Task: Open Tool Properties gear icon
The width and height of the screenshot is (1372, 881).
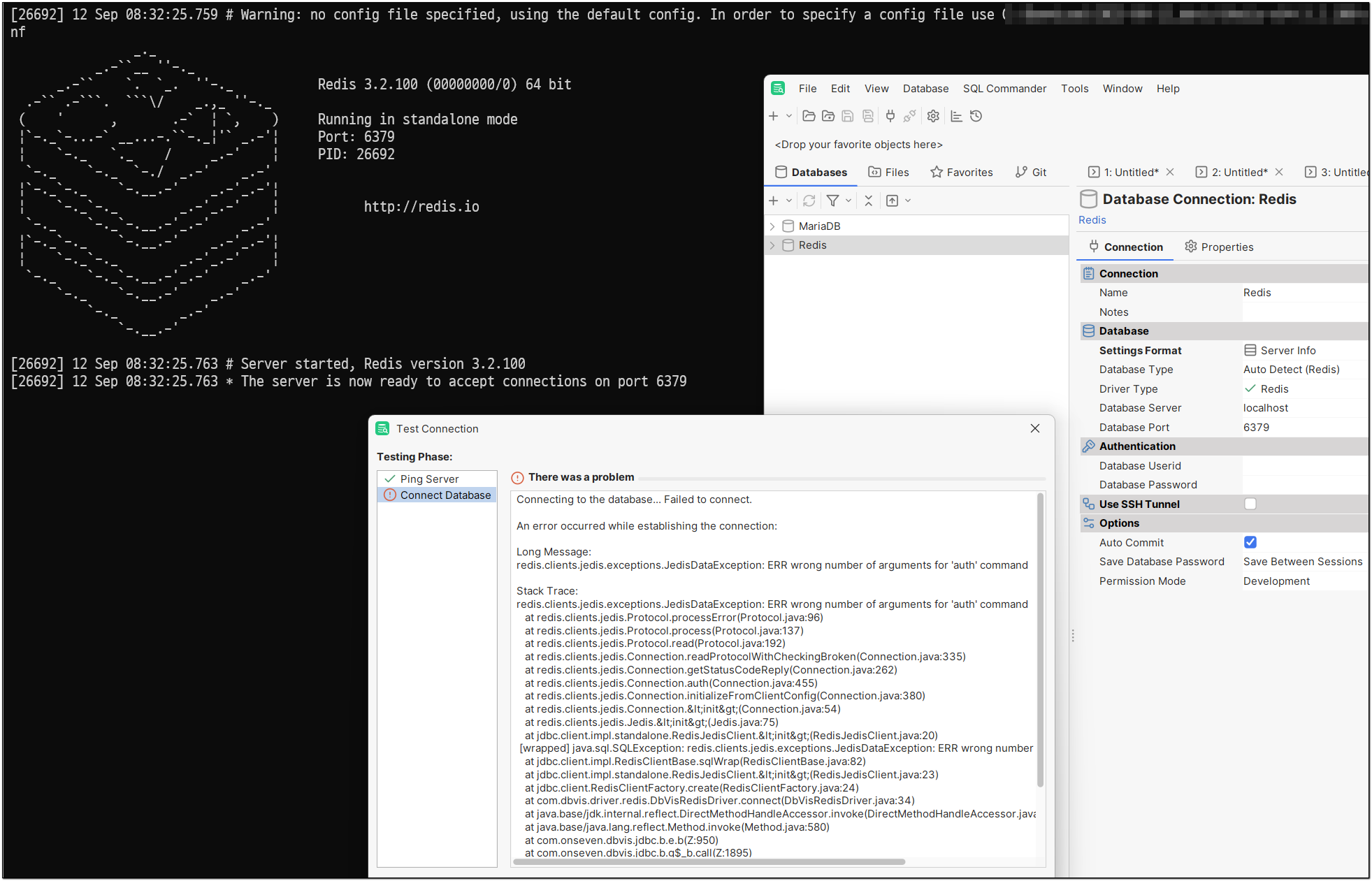Action: coord(933,116)
